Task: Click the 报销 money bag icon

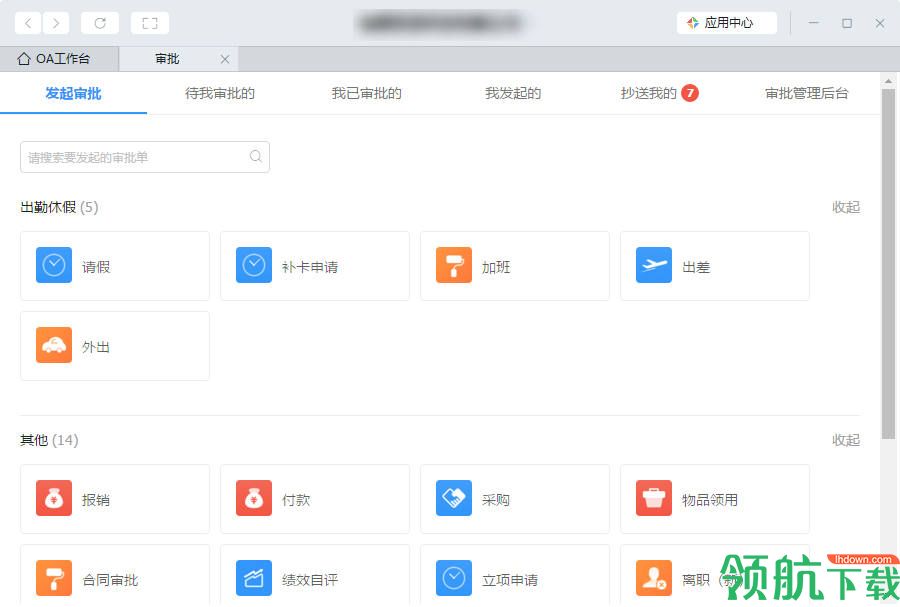Action: (x=54, y=498)
